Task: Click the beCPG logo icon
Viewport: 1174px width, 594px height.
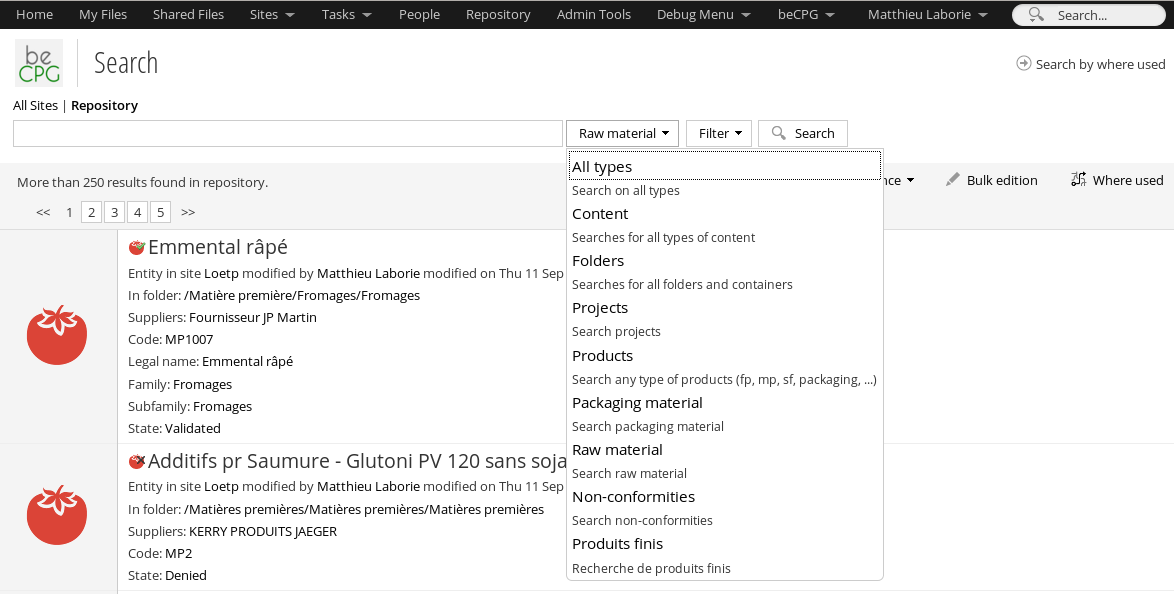Action: tap(39, 63)
